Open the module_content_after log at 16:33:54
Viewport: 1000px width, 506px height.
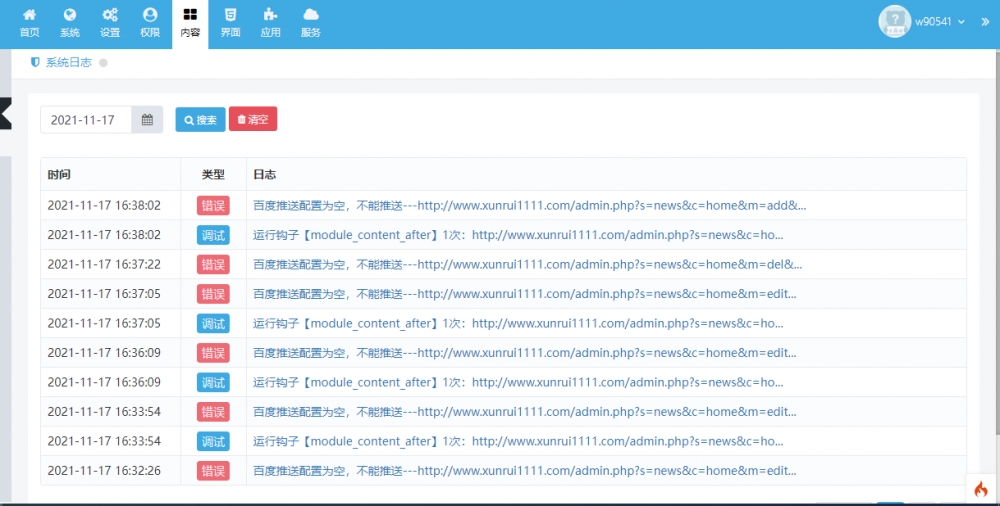518,441
